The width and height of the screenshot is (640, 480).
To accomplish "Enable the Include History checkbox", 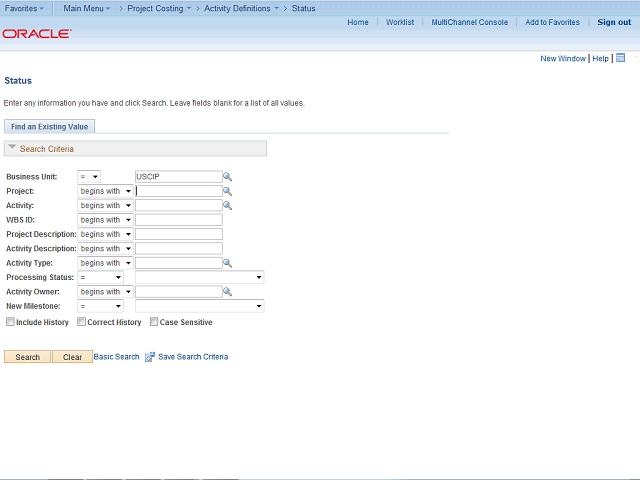I will click(10, 322).
